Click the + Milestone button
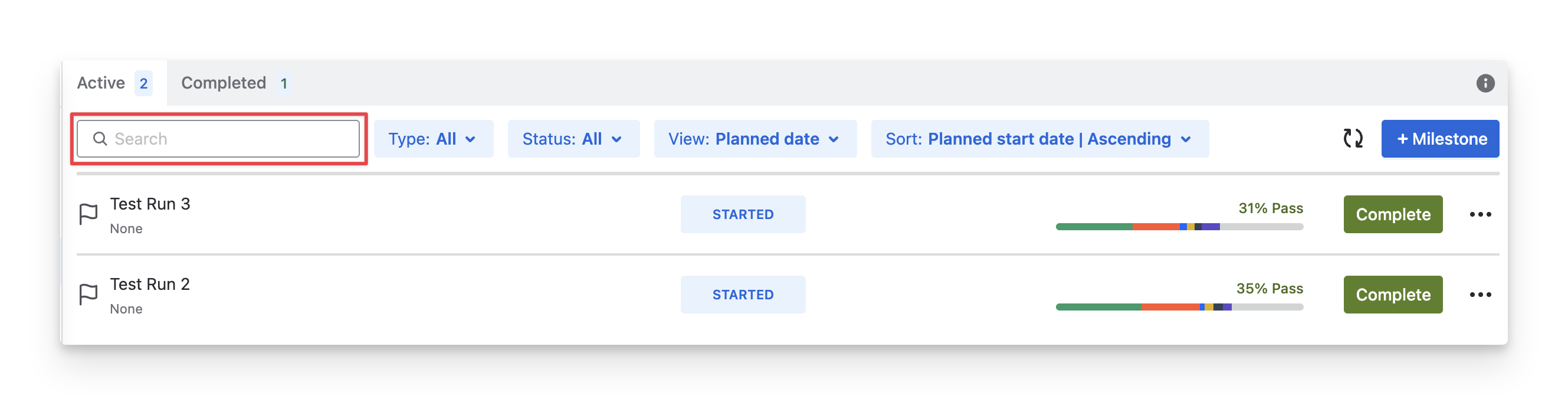The width and height of the screenshot is (1568, 405). pyautogui.click(x=1439, y=139)
